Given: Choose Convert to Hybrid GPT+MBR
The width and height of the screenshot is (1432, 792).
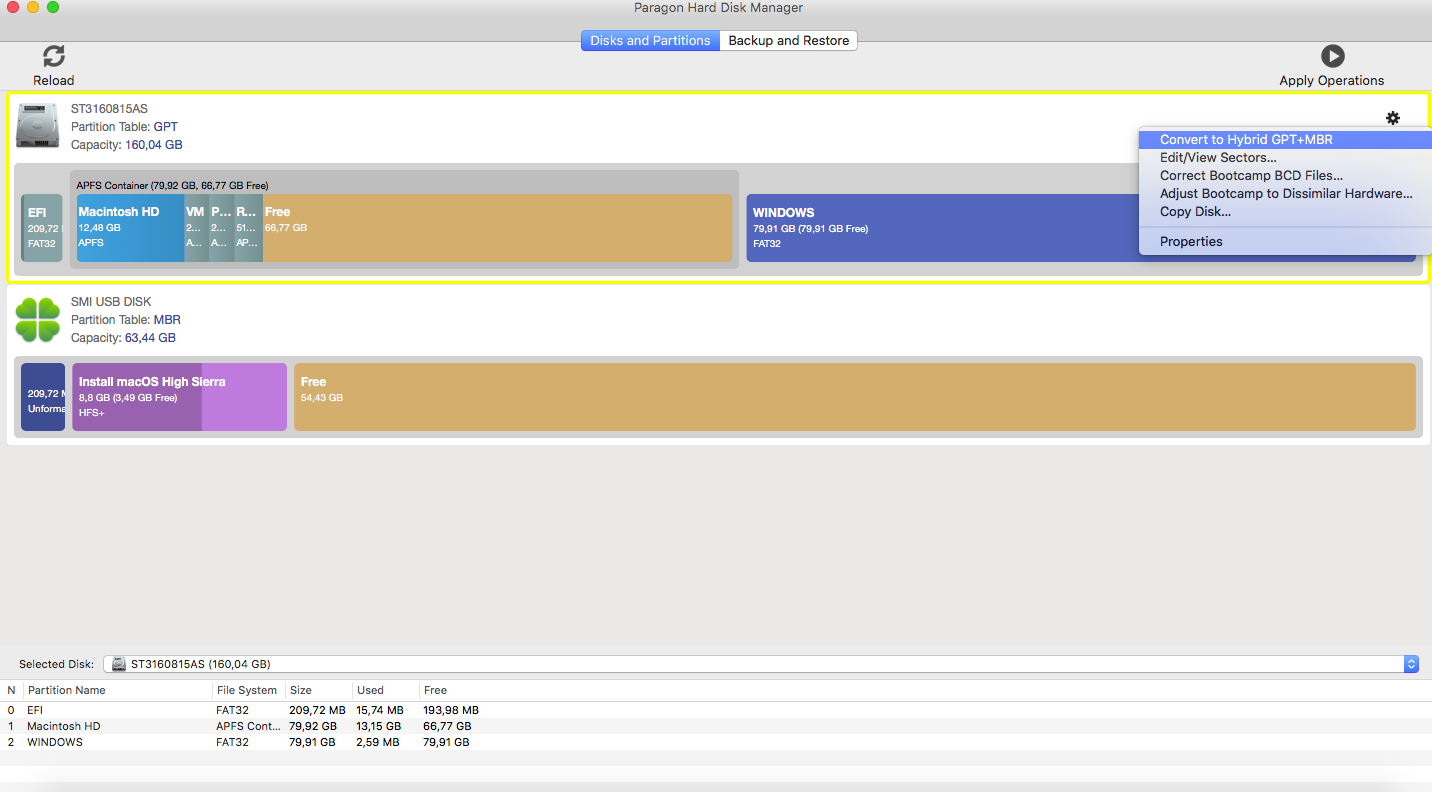Looking at the screenshot, I should tap(1245, 140).
